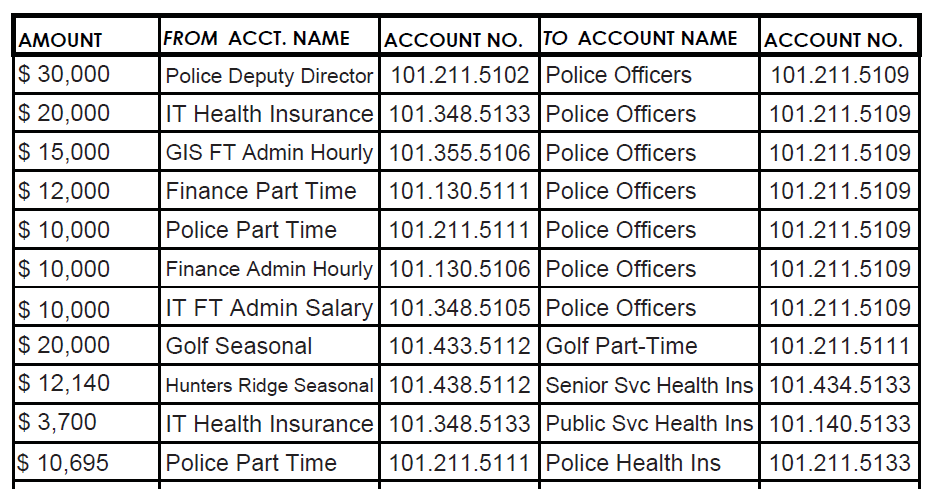
Task: Click the AMOUNT column header
Action: (61, 40)
